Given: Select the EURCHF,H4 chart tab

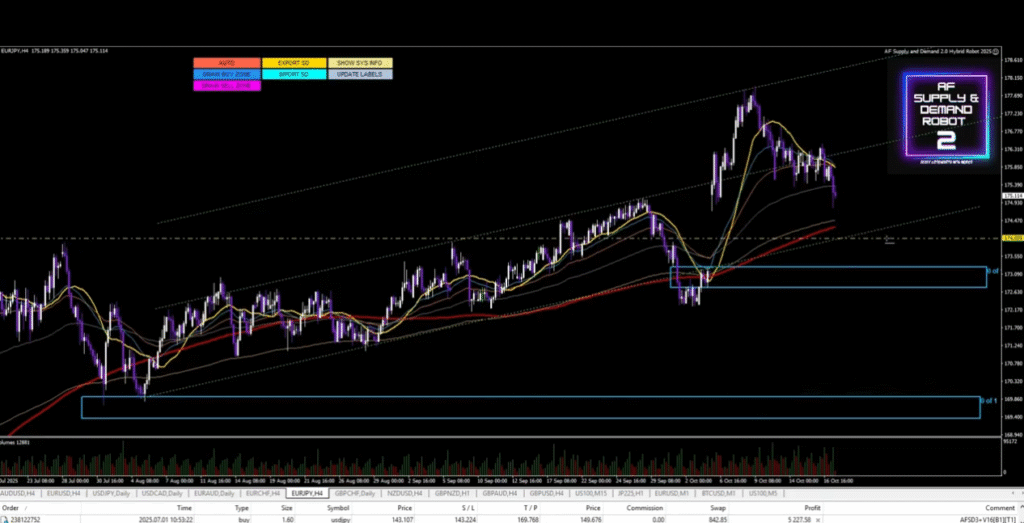Looking at the screenshot, I should pos(263,493).
